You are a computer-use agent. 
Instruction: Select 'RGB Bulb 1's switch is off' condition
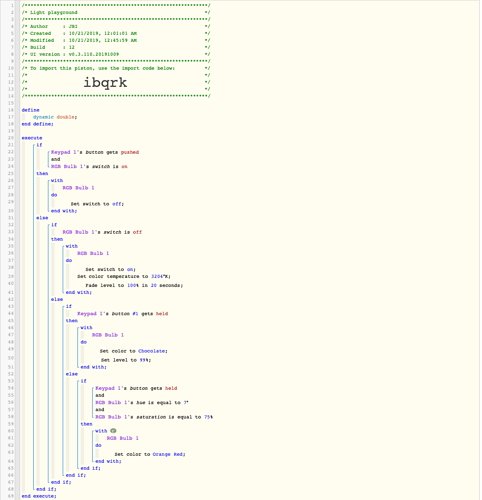[102, 232]
